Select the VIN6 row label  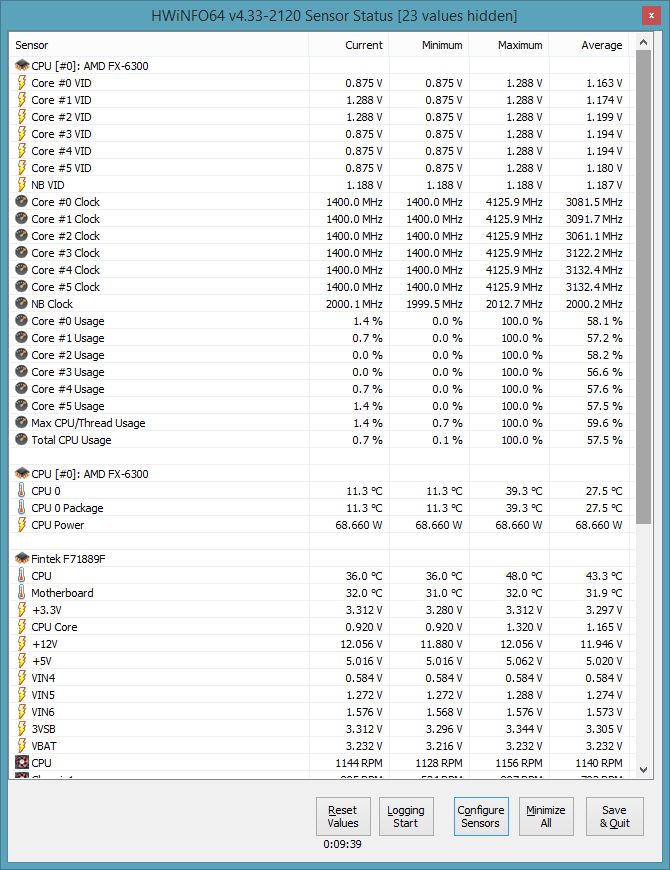tap(43, 712)
